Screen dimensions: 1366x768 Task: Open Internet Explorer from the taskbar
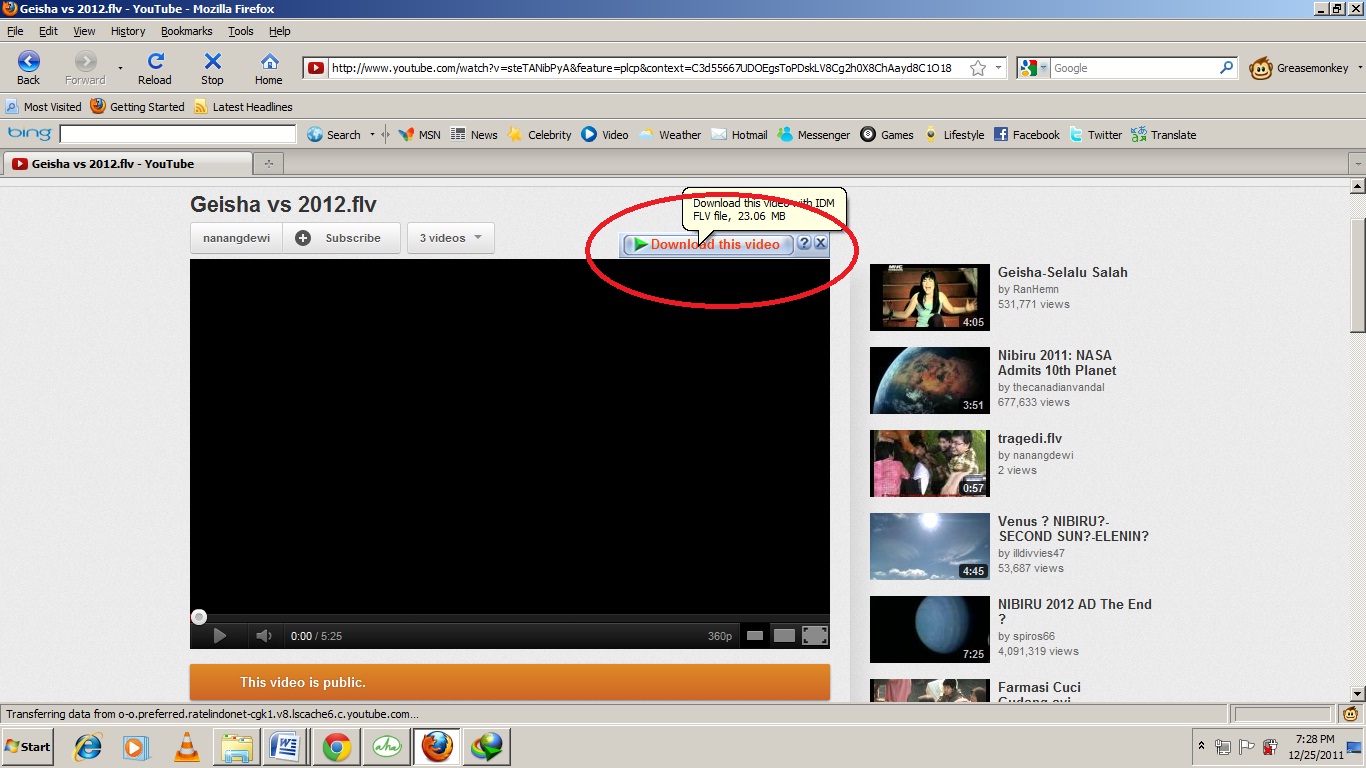coord(88,746)
